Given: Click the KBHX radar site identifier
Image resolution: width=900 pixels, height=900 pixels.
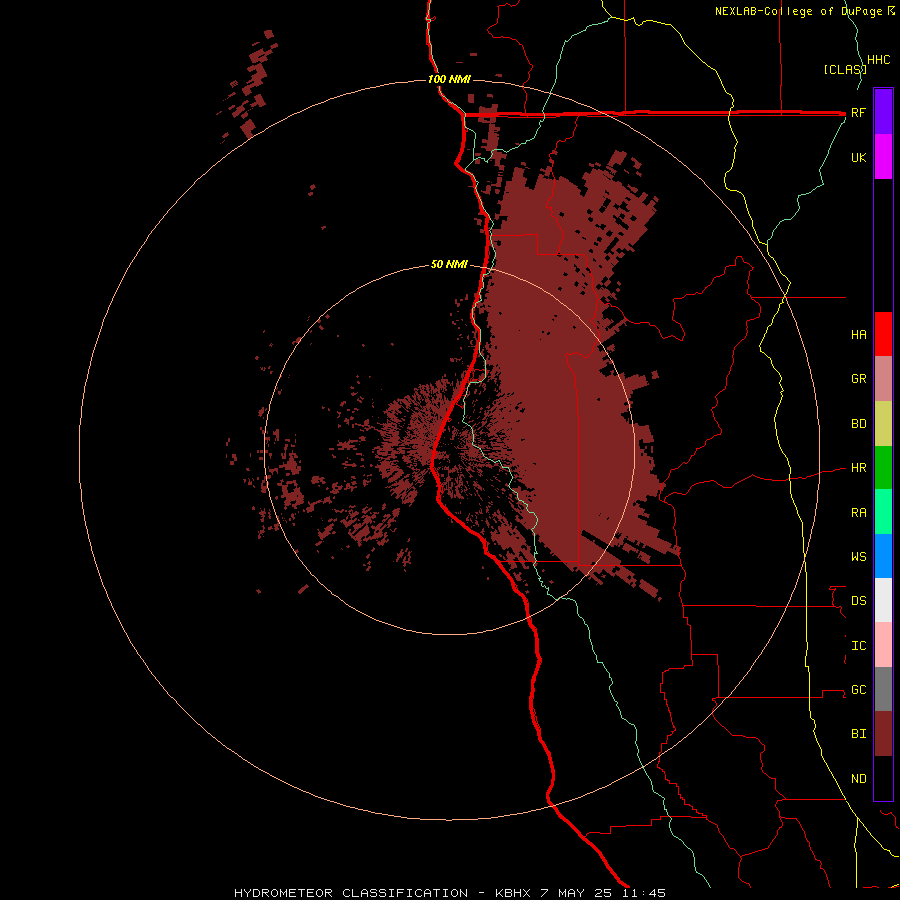Looking at the screenshot, I should tap(514, 893).
